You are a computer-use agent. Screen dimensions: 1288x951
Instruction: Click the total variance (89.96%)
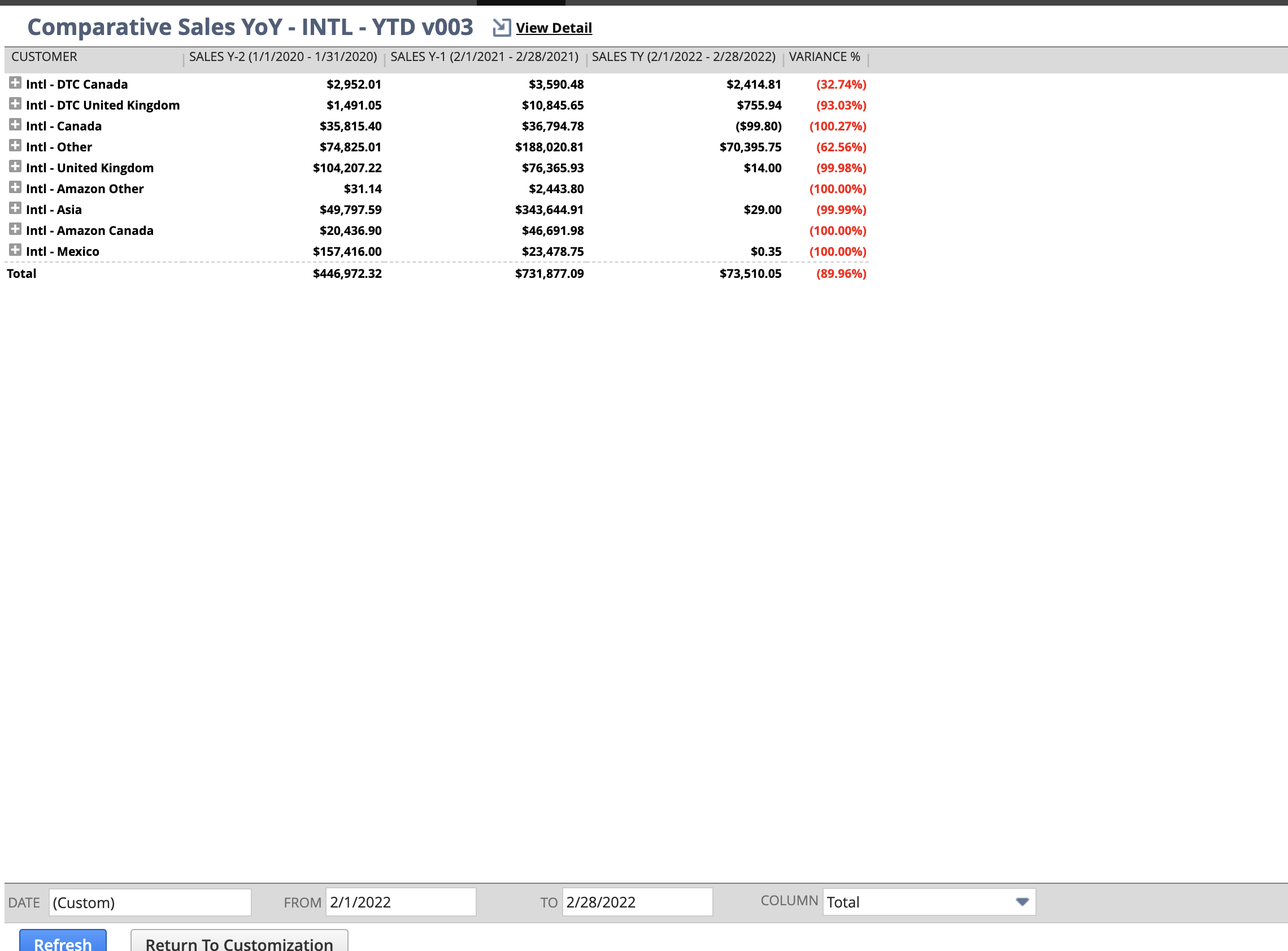(841, 273)
